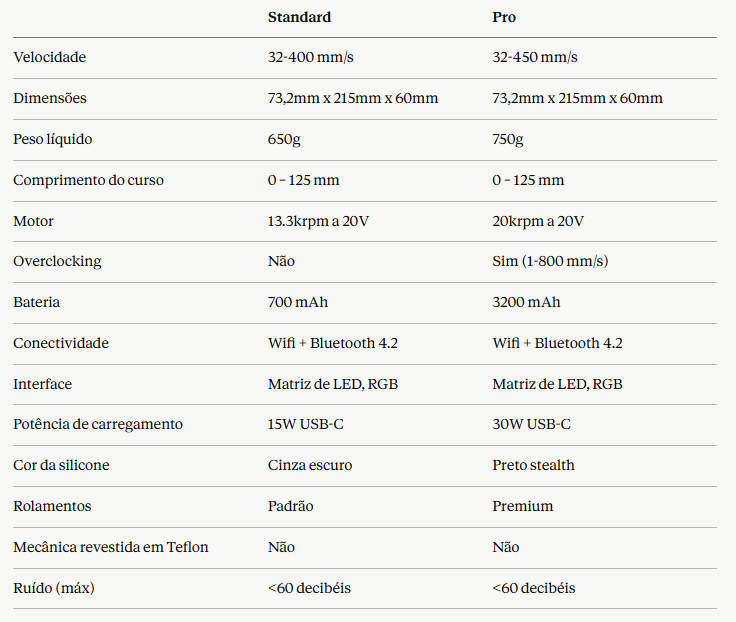Screen dimensions: 736x622
Task: Click the 650g Standard weight value
Action: pos(284,139)
